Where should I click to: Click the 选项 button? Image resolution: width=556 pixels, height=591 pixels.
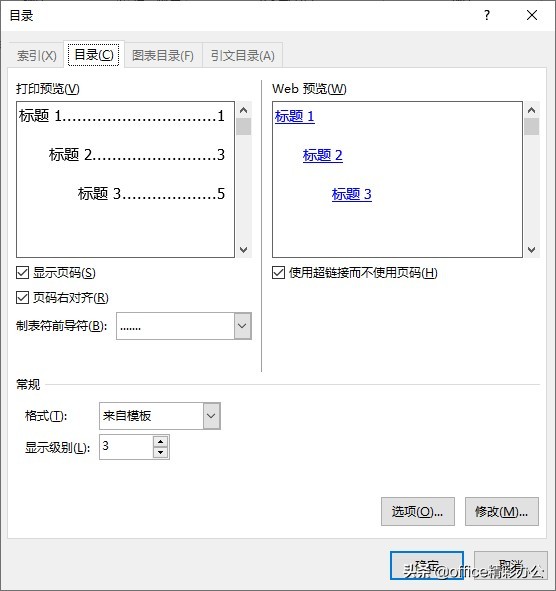418,511
